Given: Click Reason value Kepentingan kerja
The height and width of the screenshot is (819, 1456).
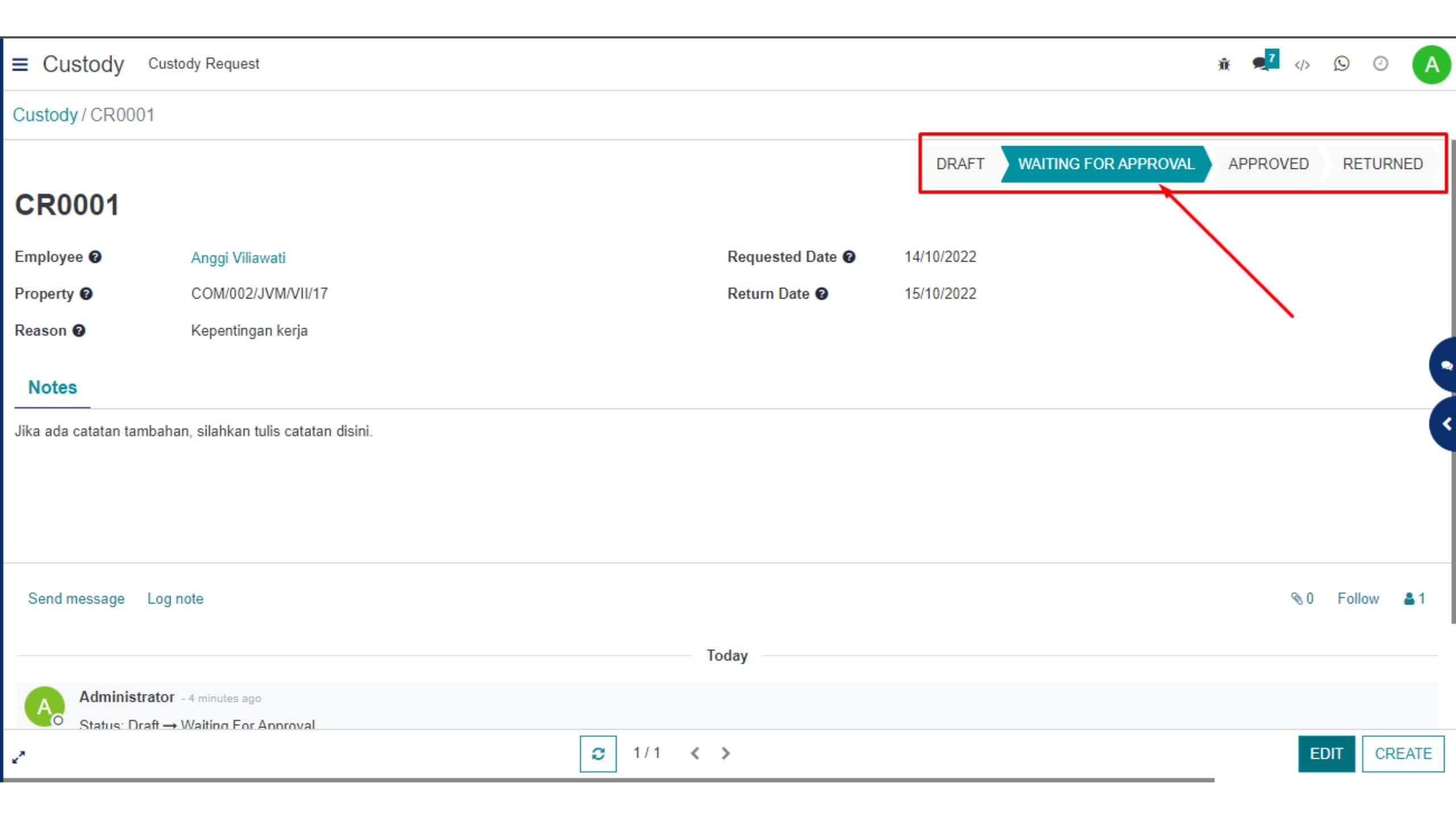Looking at the screenshot, I should [x=249, y=330].
